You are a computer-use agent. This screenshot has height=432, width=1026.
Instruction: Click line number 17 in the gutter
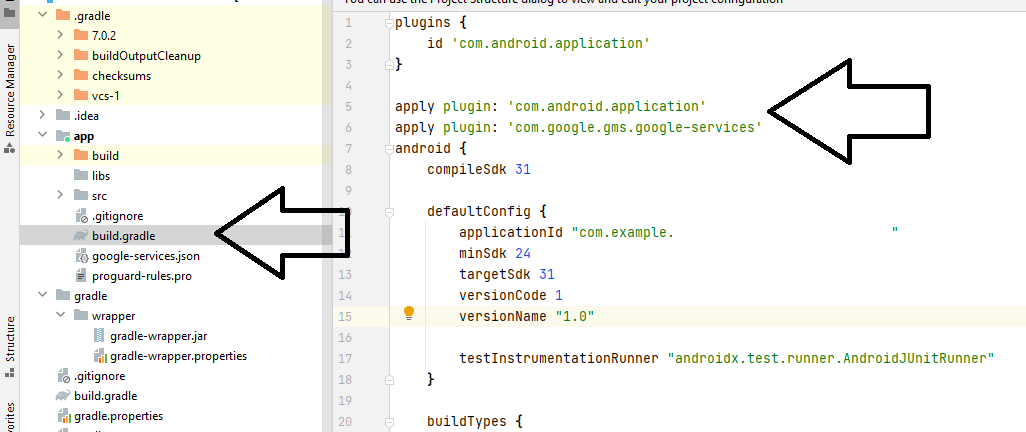tap(345, 358)
